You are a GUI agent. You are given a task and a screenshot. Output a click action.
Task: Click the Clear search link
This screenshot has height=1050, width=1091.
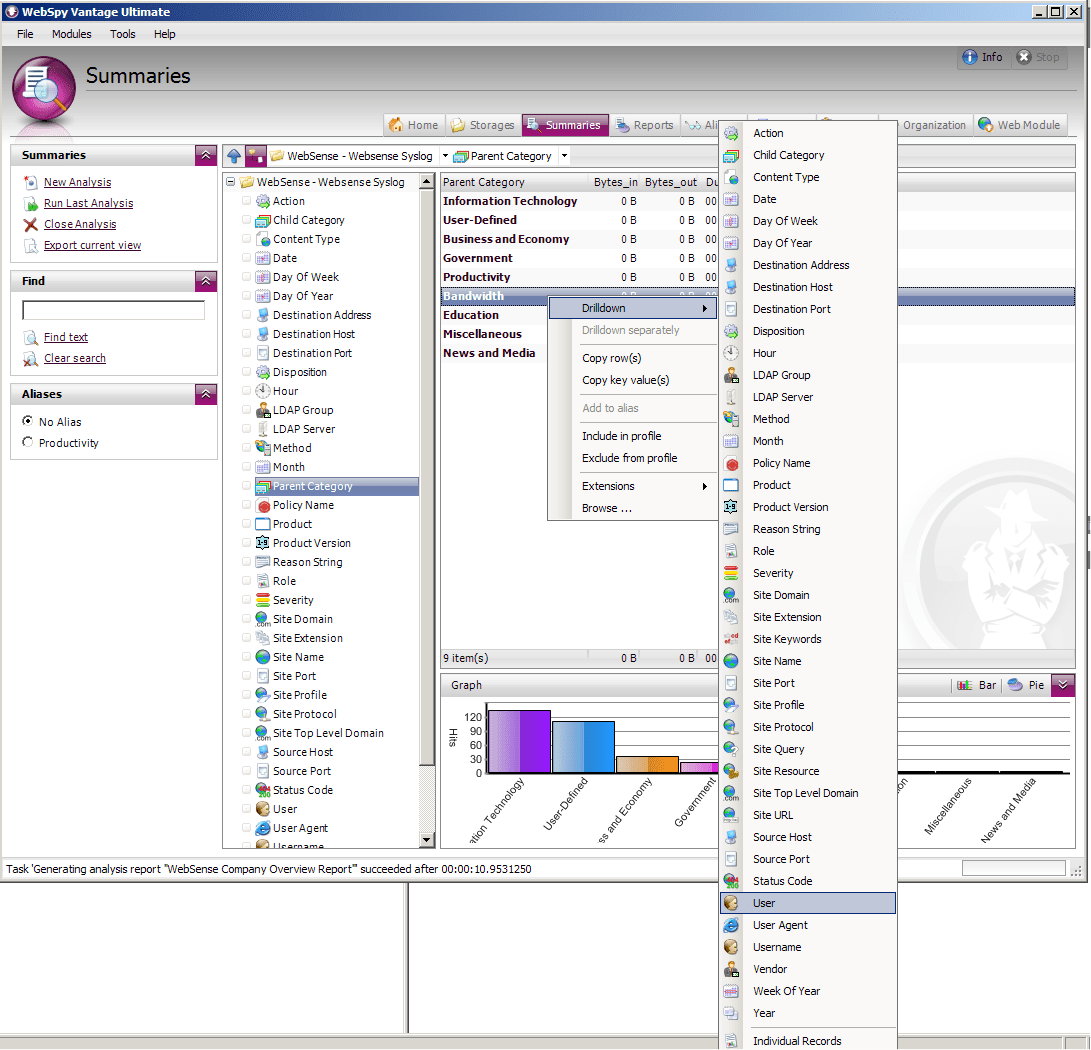click(x=75, y=358)
